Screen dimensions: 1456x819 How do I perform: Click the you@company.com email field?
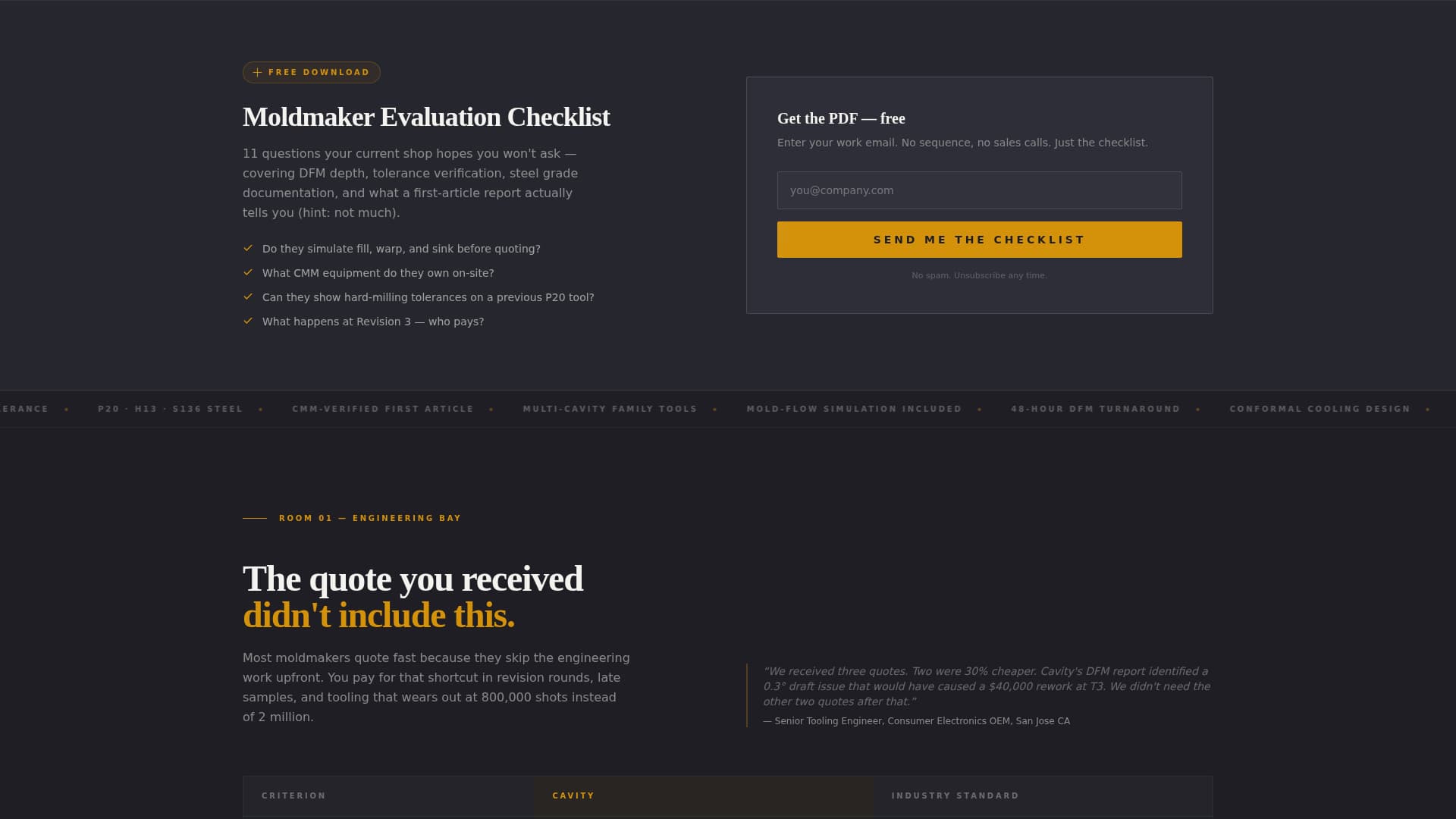[x=979, y=190]
